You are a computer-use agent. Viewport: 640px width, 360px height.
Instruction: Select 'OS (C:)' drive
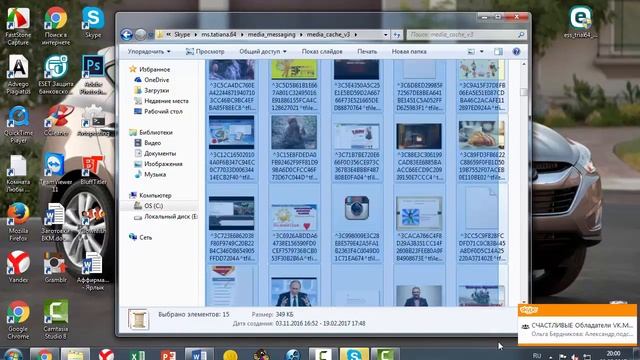point(153,206)
